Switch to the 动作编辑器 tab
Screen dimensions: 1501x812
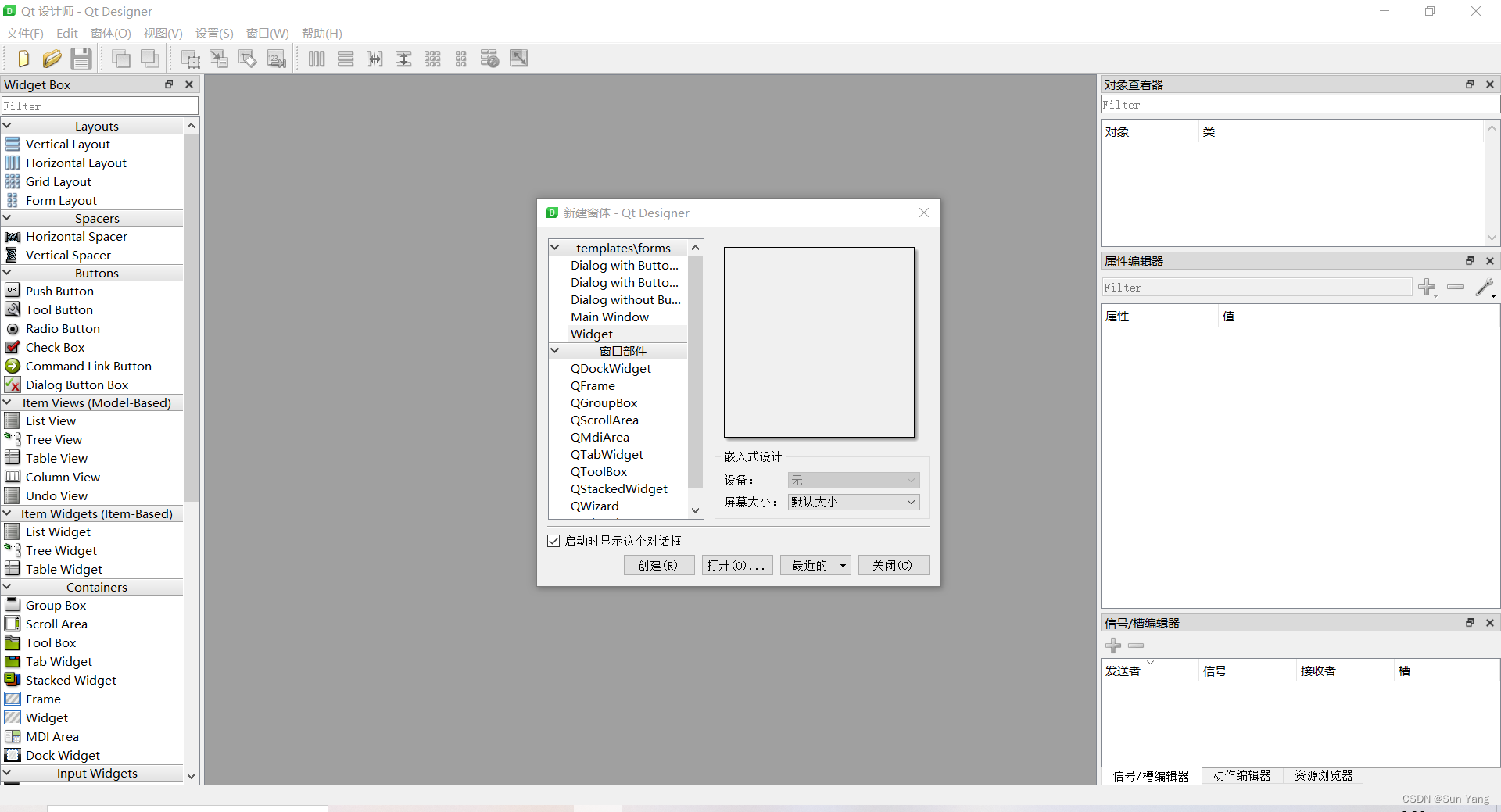(x=1241, y=775)
